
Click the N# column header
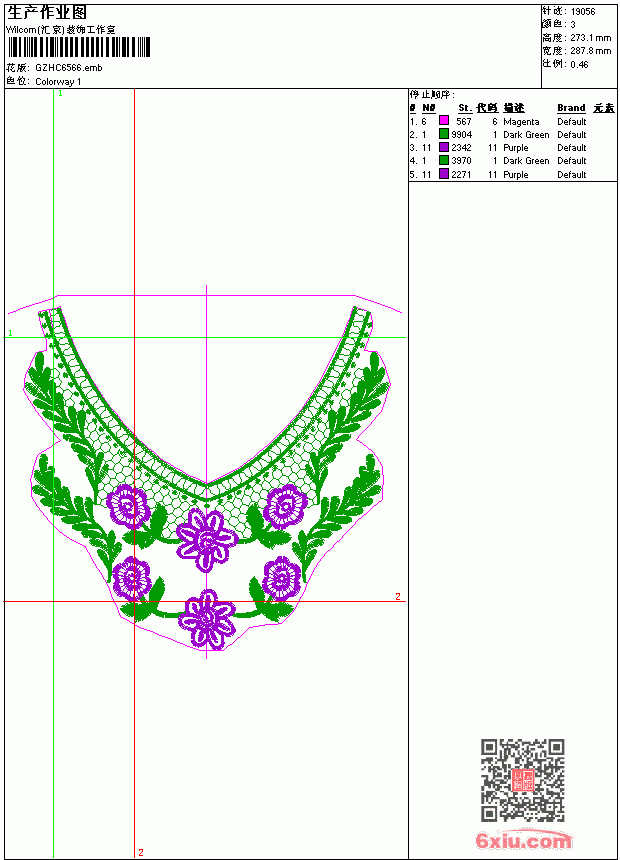coord(429,108)
